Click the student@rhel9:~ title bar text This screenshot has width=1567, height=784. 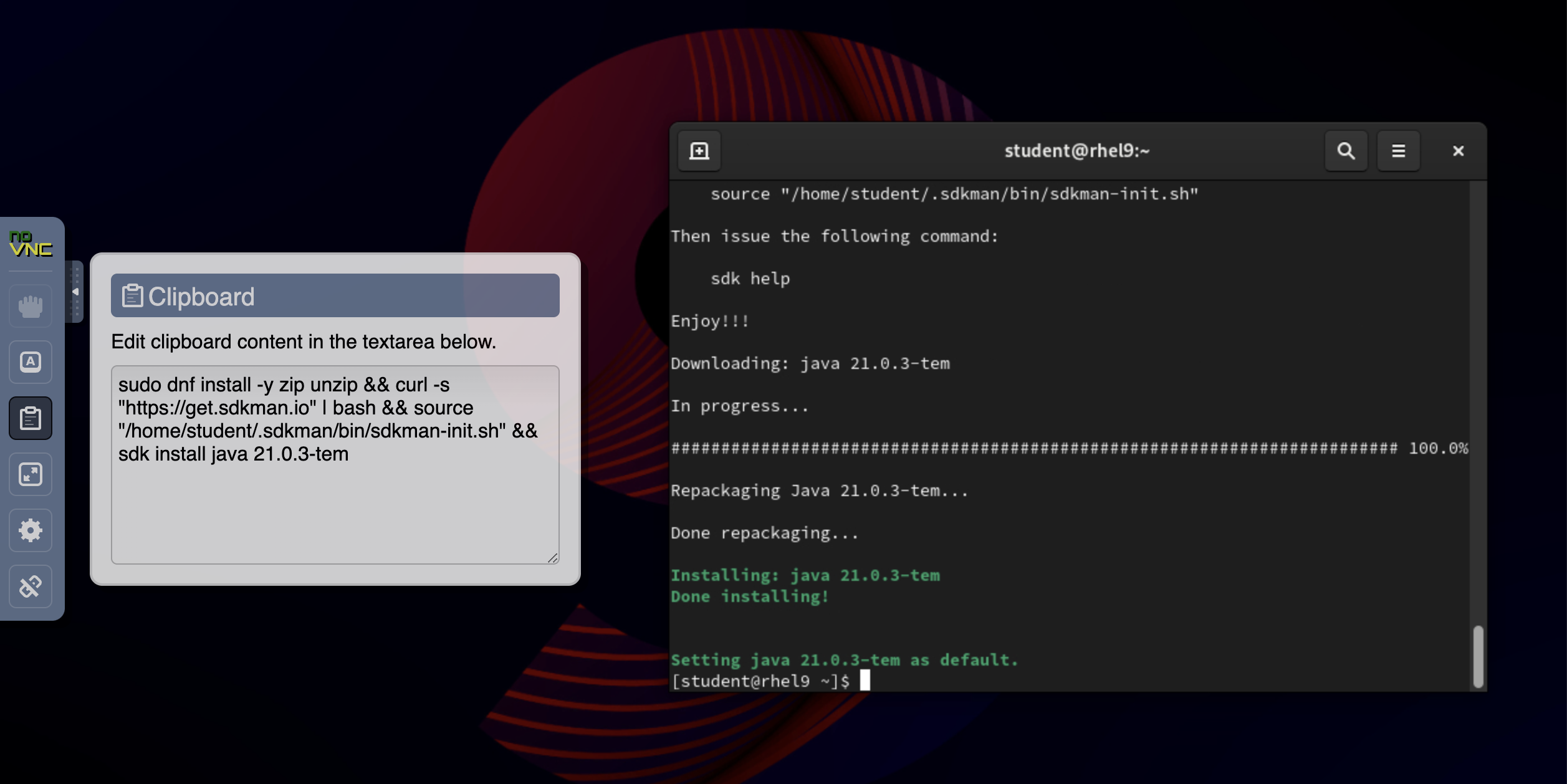pos(1077,151)
